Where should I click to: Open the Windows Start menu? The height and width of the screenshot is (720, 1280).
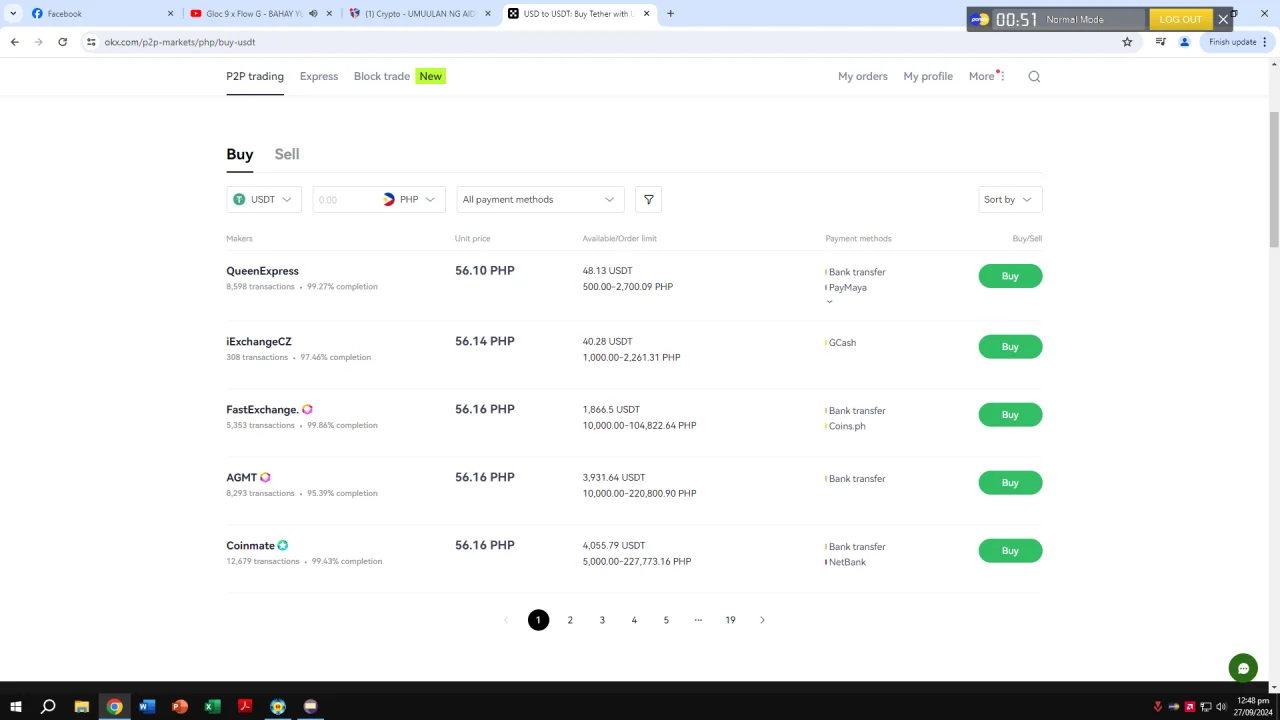[x=15, y=707]
